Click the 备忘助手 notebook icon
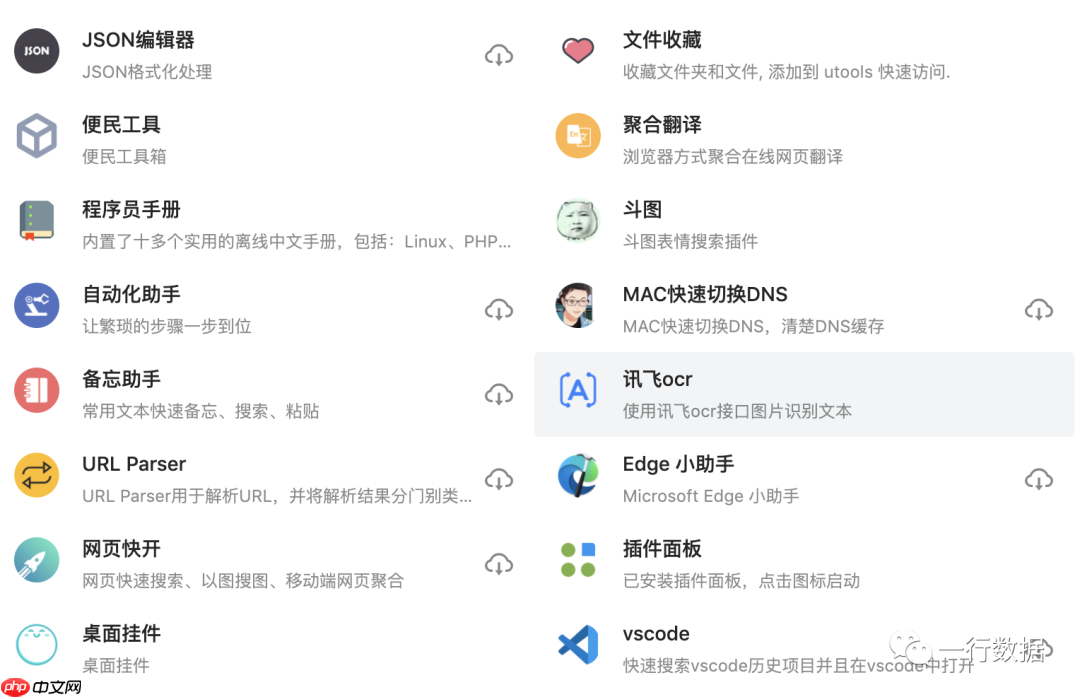The image size is (1080, 697). pos(36,390)
